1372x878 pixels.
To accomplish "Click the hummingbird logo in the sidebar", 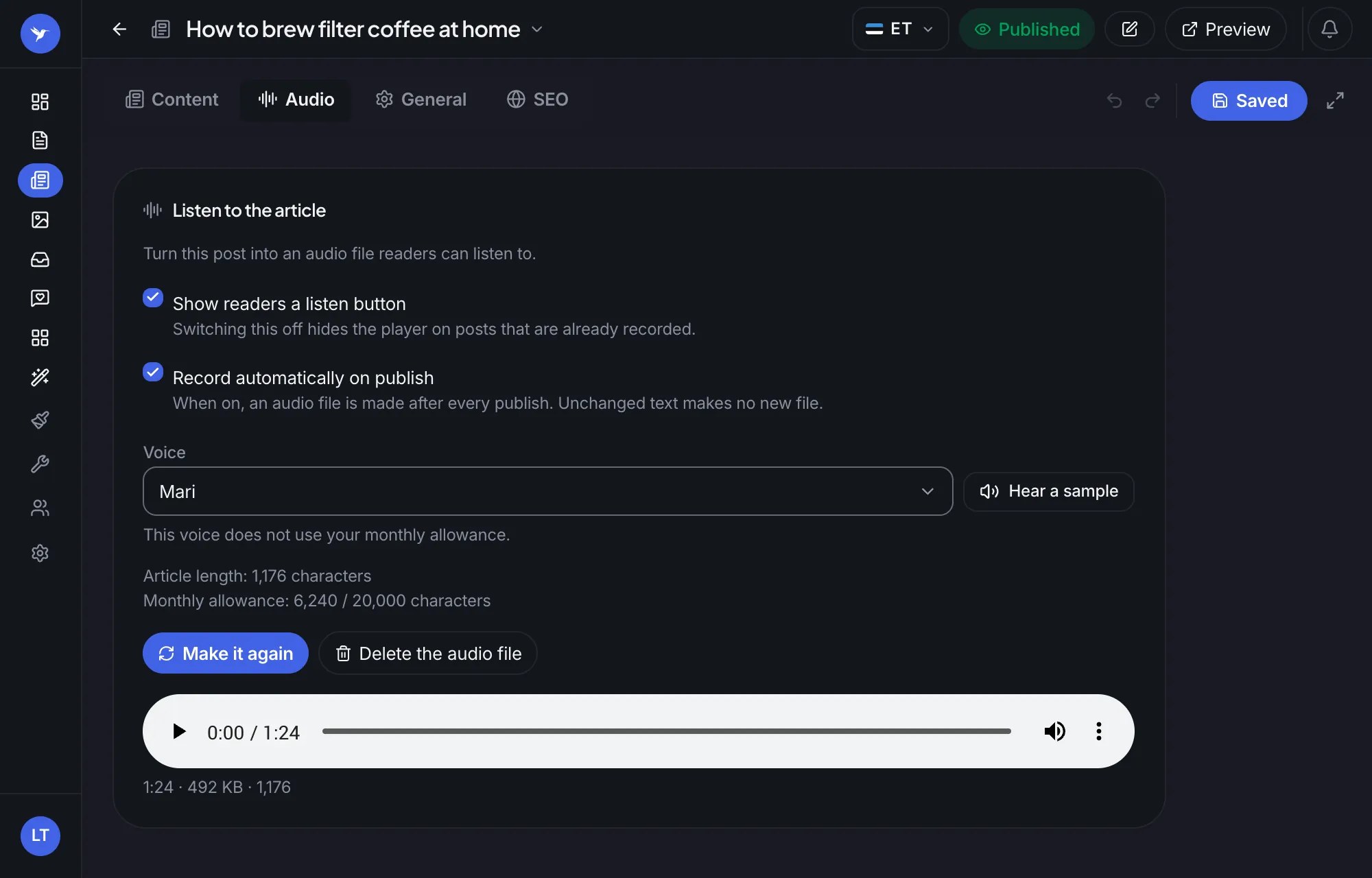I will click(x=40, y=34).
